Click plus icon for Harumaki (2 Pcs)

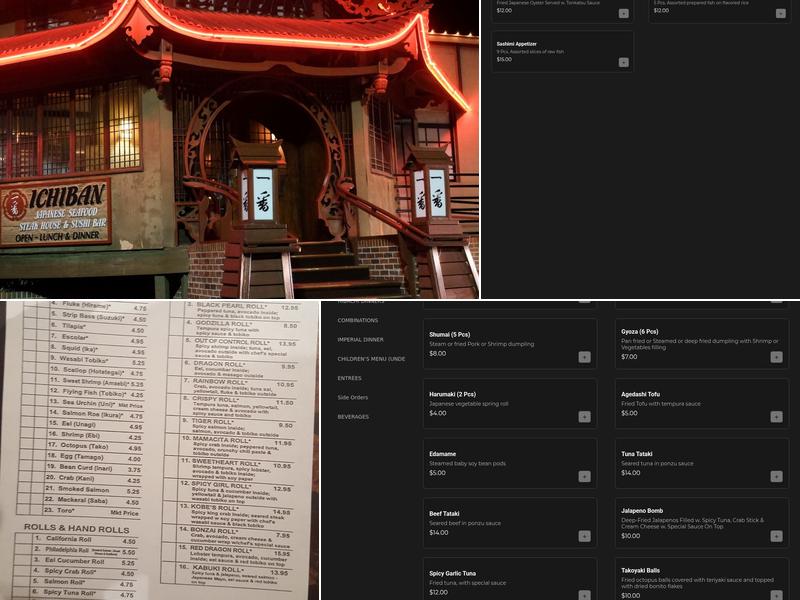[584, 417]
